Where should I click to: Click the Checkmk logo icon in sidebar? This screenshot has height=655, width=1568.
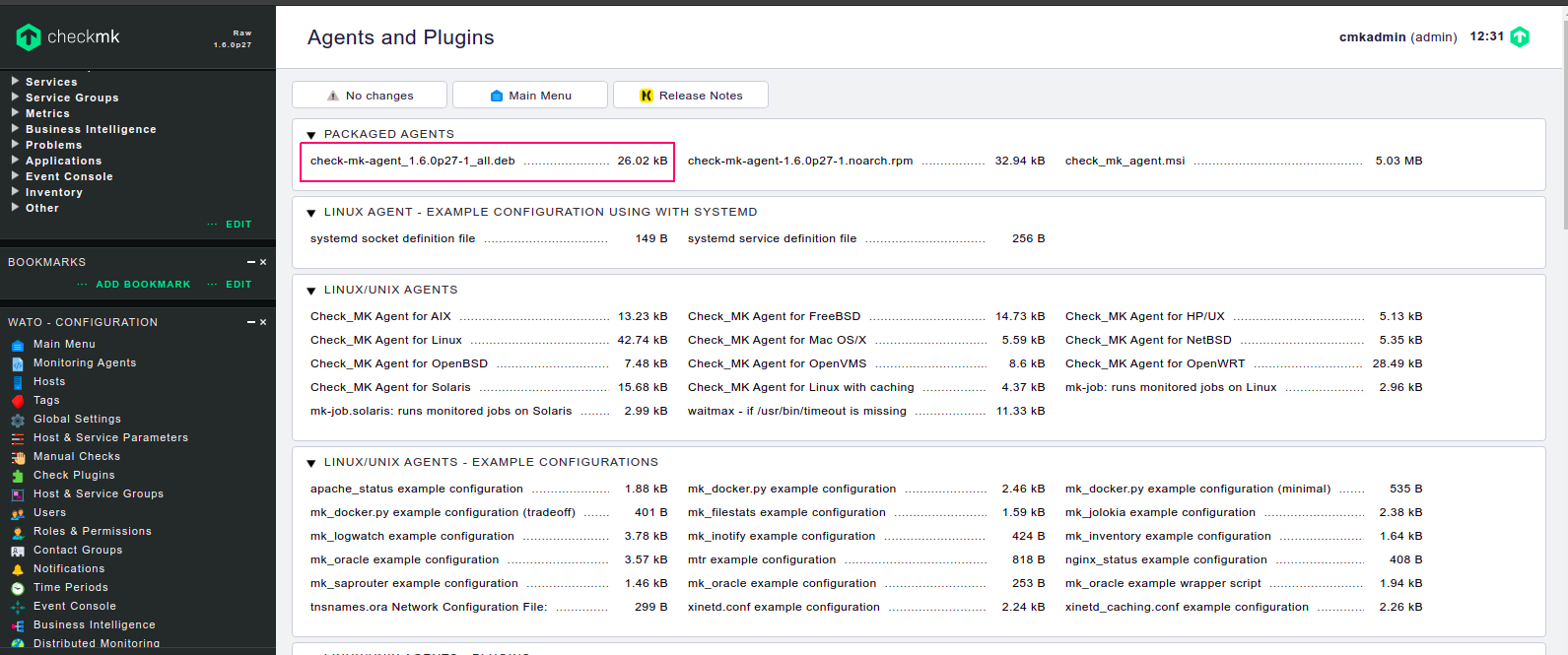29,37
